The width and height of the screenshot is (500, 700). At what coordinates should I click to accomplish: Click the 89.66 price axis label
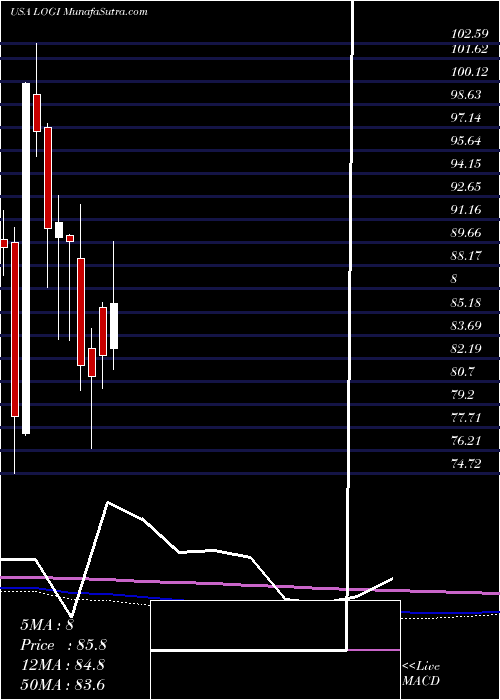click(x=466, y=233)
